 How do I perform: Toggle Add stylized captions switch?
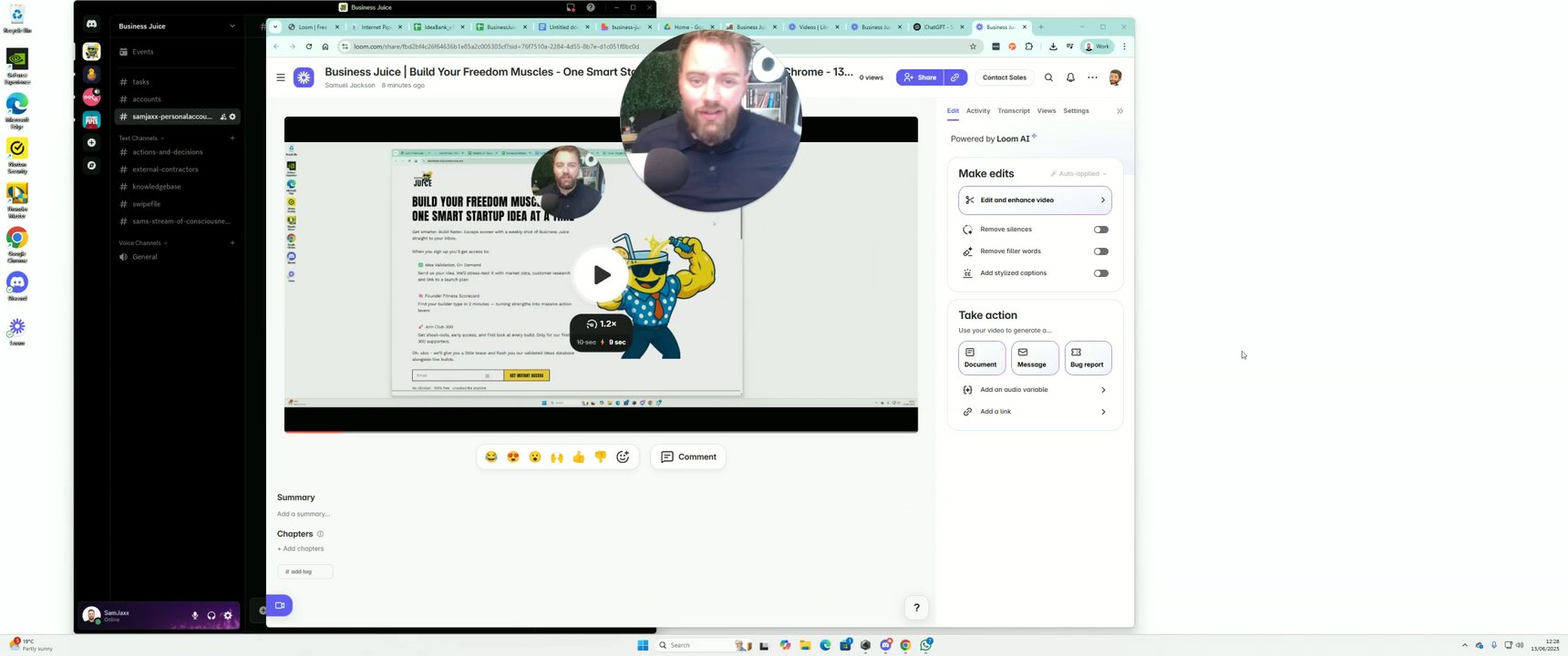[1101, 273]
